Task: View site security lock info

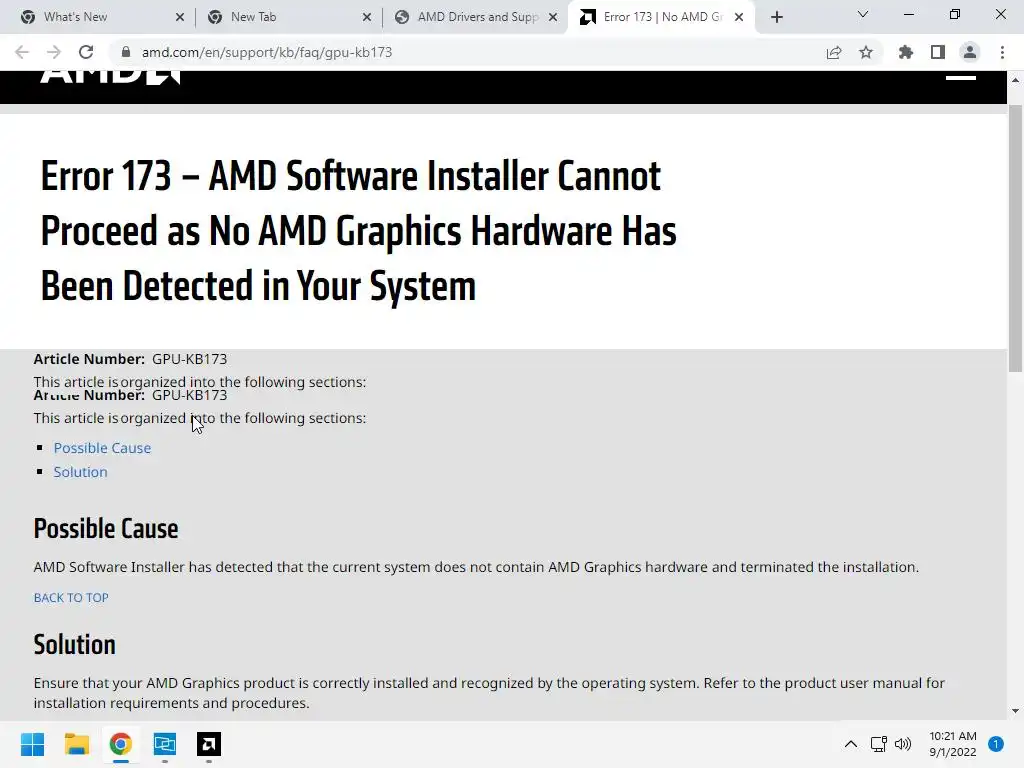Action: (126, 52)
